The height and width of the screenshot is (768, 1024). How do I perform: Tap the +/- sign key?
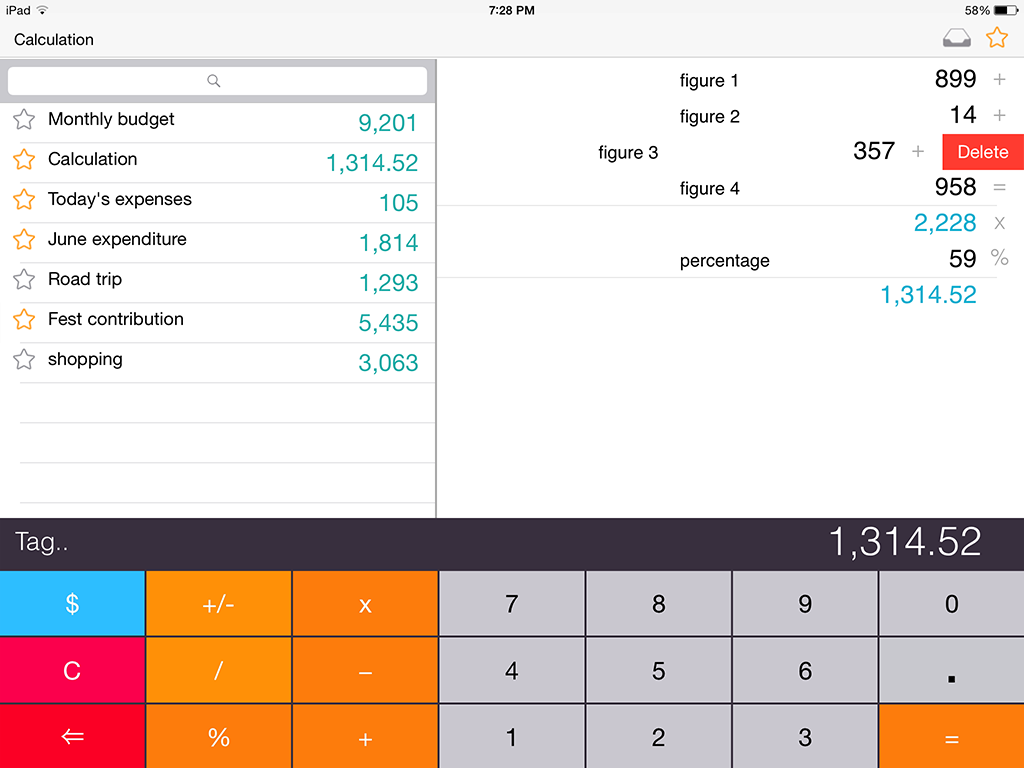[x=218, y=603]
